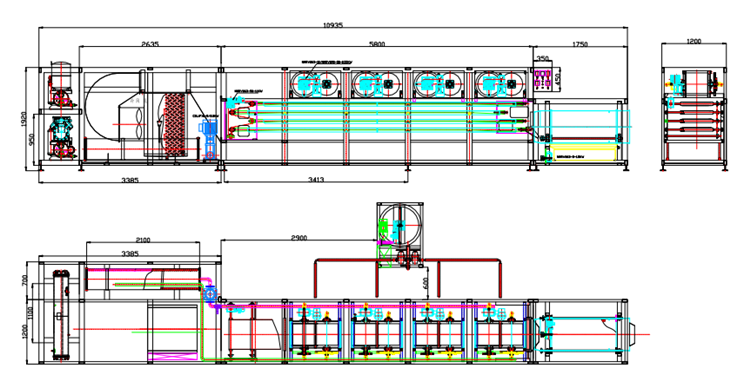Click the circular fan unit above piping

400,224
